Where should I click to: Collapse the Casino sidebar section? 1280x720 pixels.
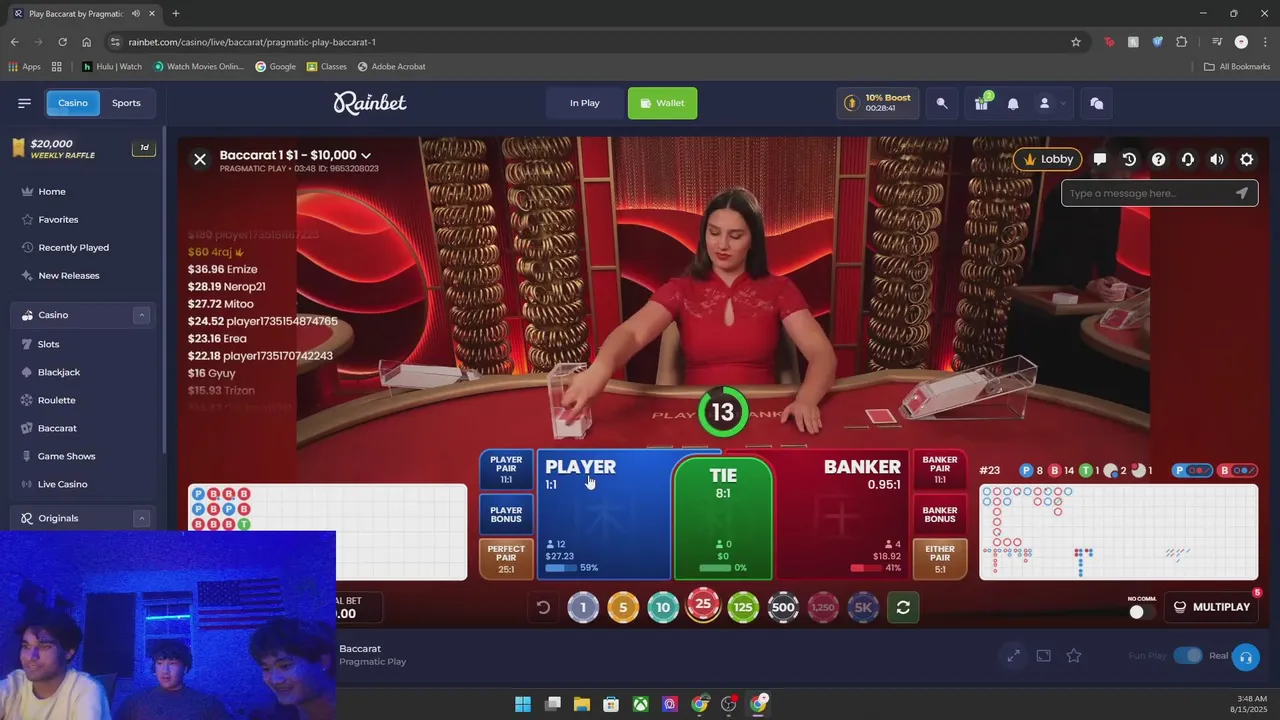tap(141, 315)
